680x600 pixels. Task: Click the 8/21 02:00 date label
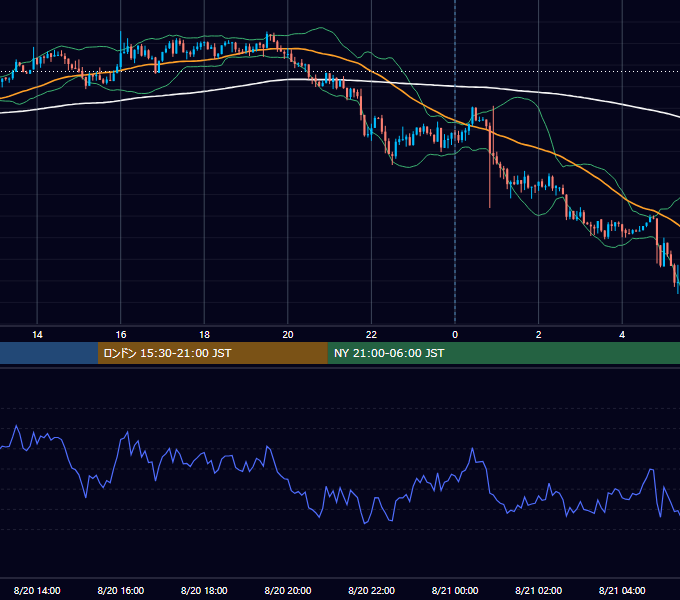(539, 590)
